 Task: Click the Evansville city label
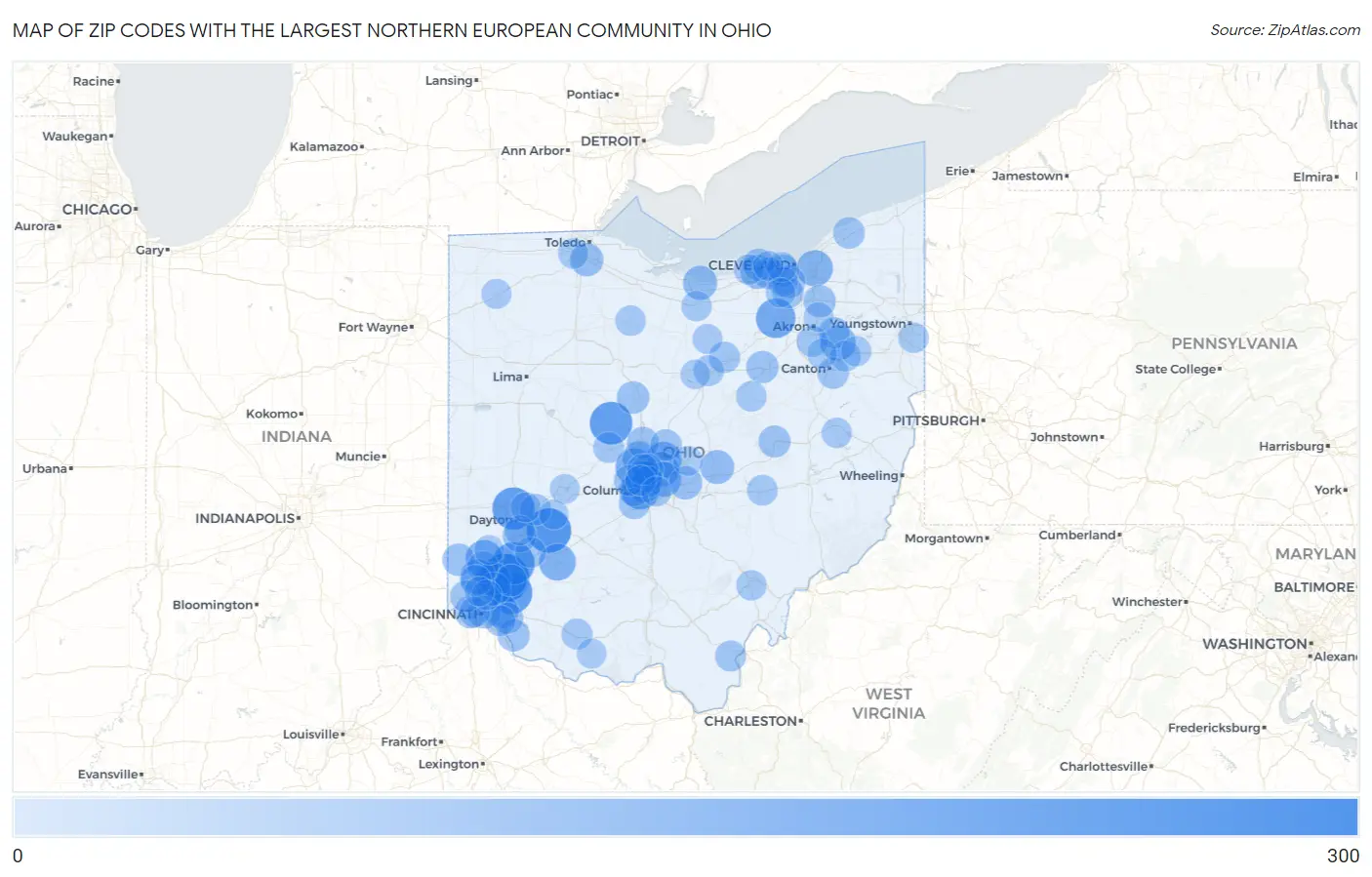(x=108, y=775)
